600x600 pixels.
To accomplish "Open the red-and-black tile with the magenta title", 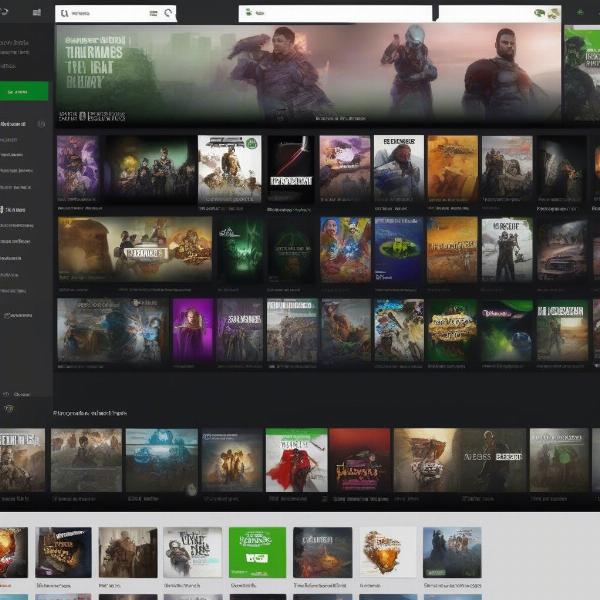I will (359, 460).
